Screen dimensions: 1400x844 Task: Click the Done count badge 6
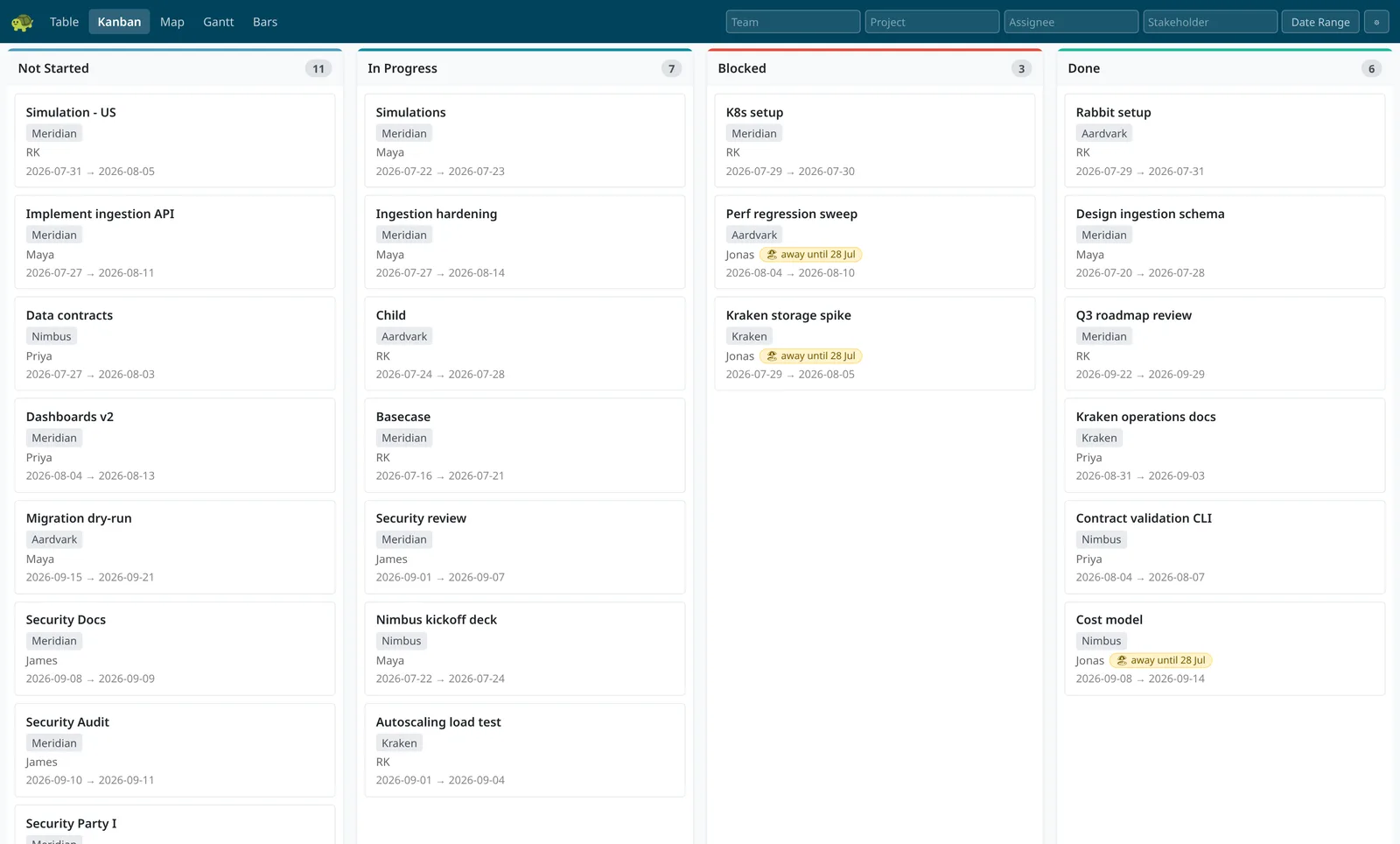(x=1371, y=69)
